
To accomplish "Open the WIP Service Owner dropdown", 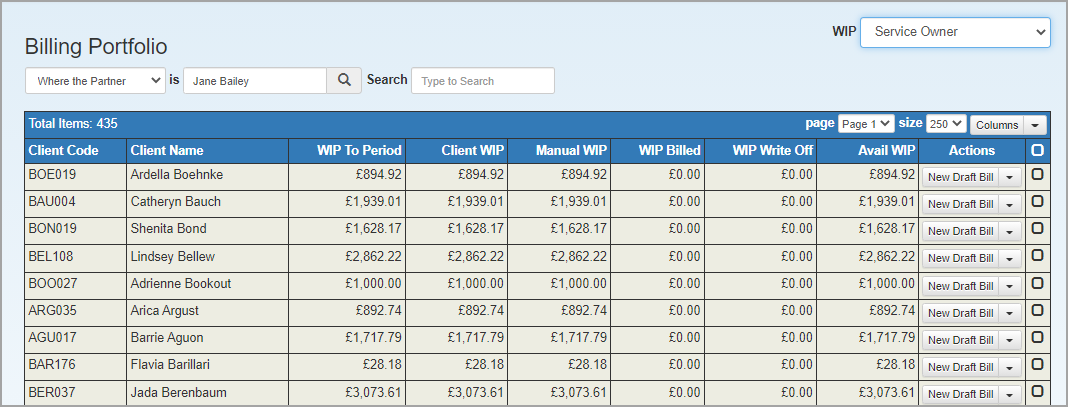I will (x=955, y=32).
